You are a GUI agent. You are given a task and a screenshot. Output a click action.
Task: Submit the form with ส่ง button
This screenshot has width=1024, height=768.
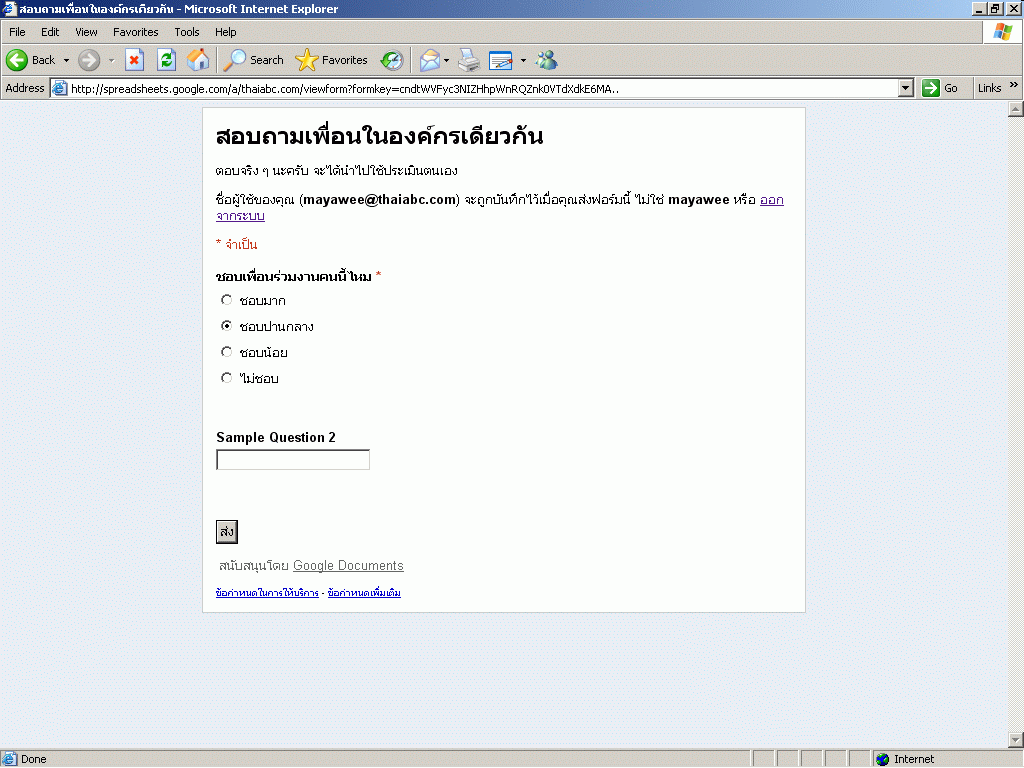(x=227, y=532)
